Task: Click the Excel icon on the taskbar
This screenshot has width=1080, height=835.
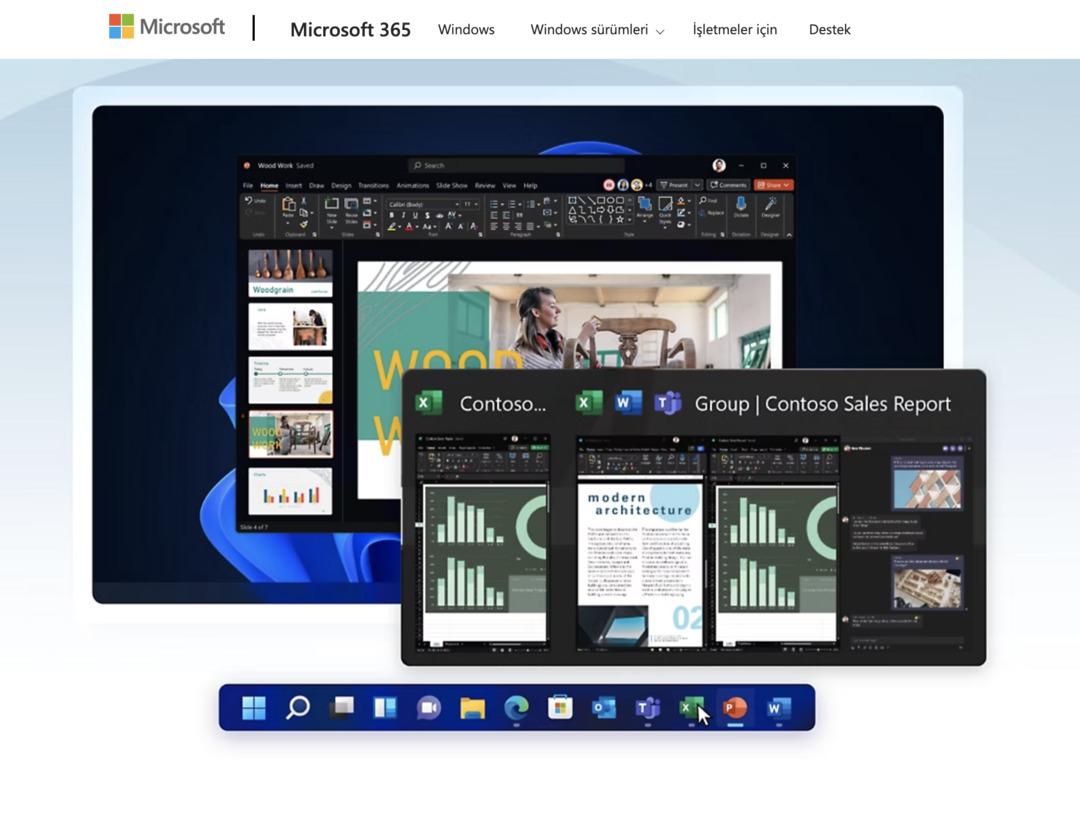Action: pos(691,708)
